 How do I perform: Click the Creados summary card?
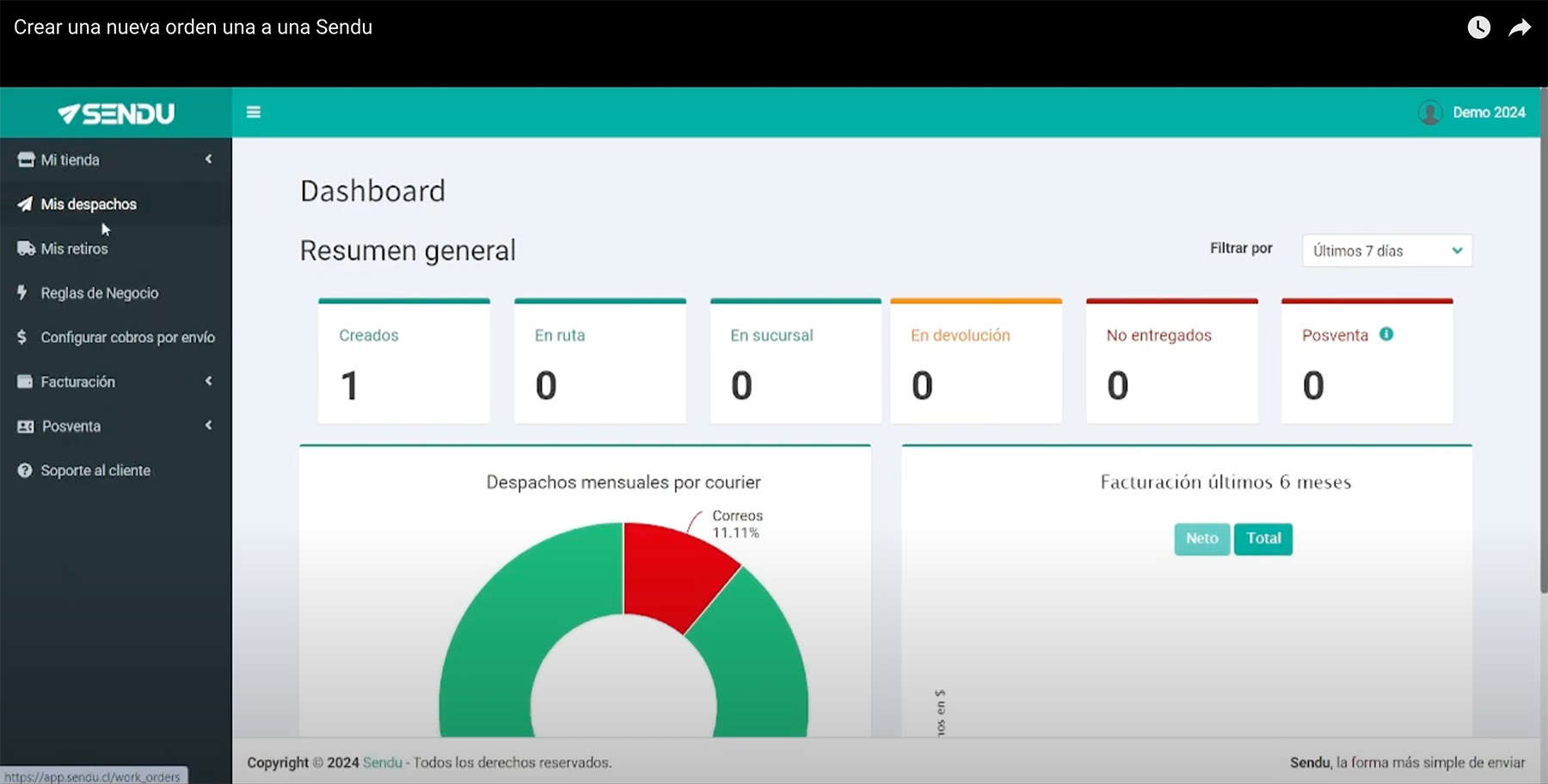403,362
